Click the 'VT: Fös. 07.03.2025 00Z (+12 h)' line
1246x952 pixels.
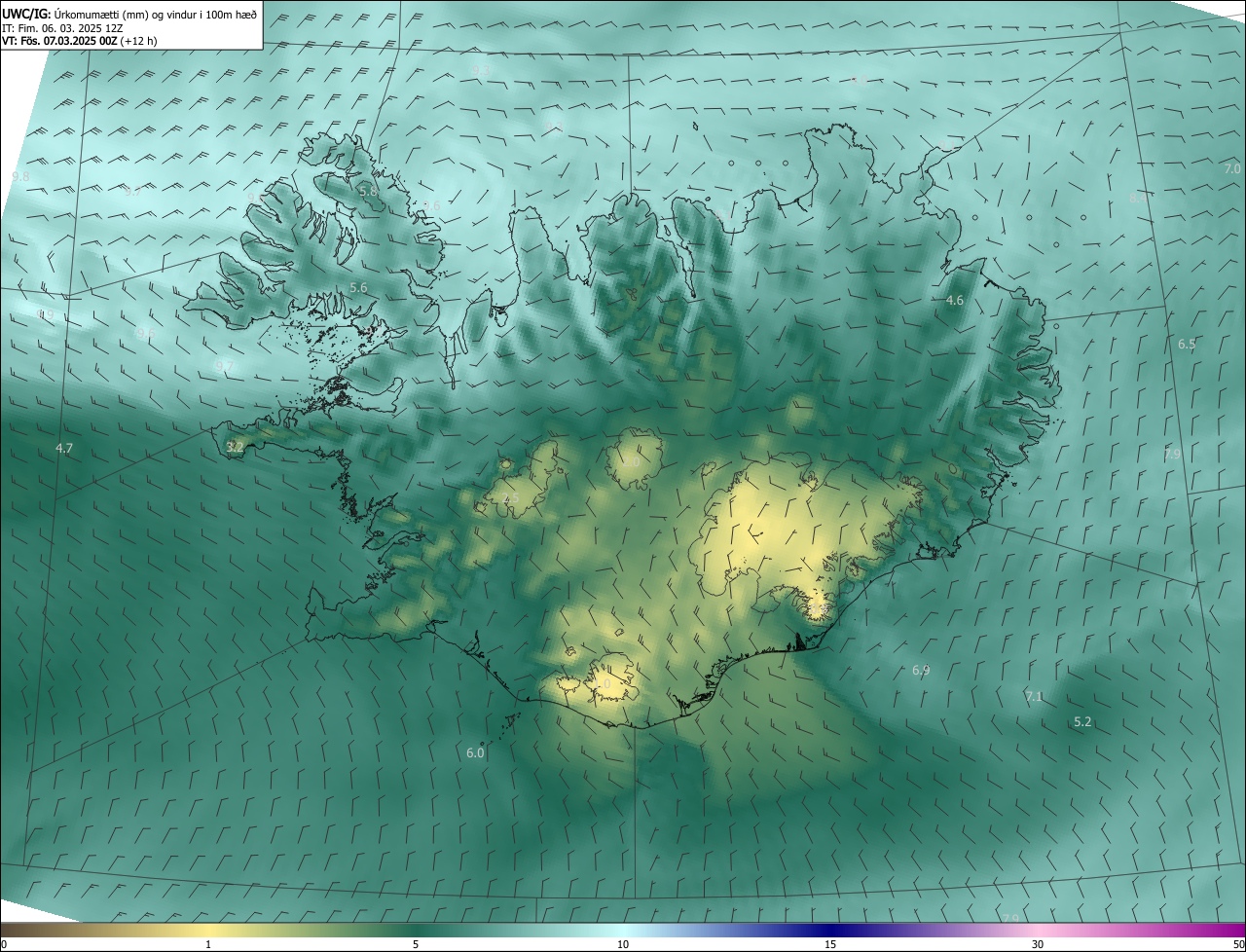[79, 41]
